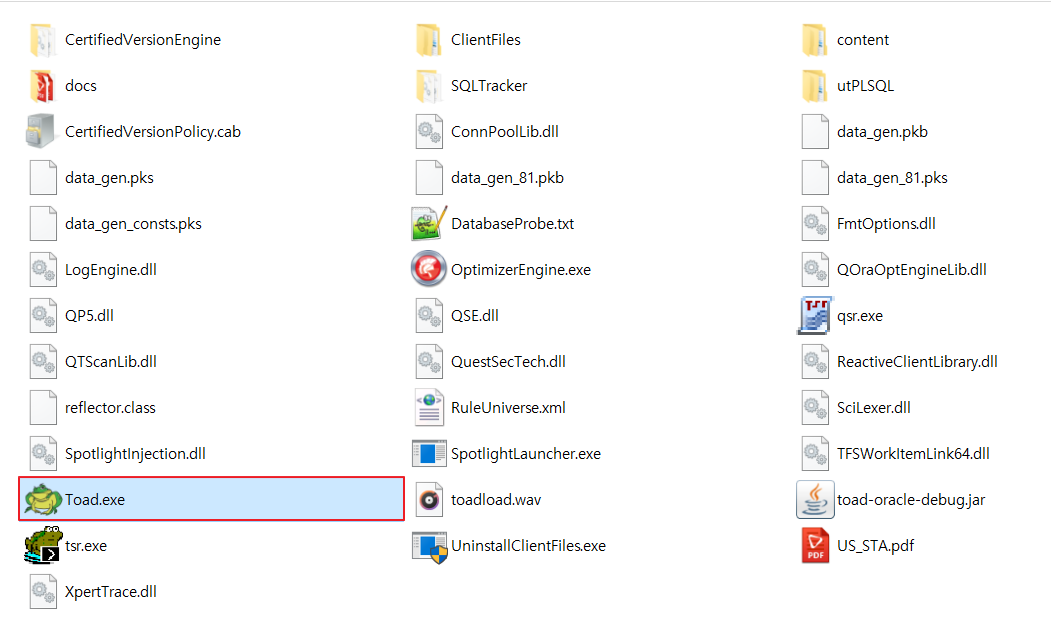The width and height of the screenshot is (1051, 627).
Task: Click the file name ReactiveClientLibrary.dll
Action: tap(917, 362)
